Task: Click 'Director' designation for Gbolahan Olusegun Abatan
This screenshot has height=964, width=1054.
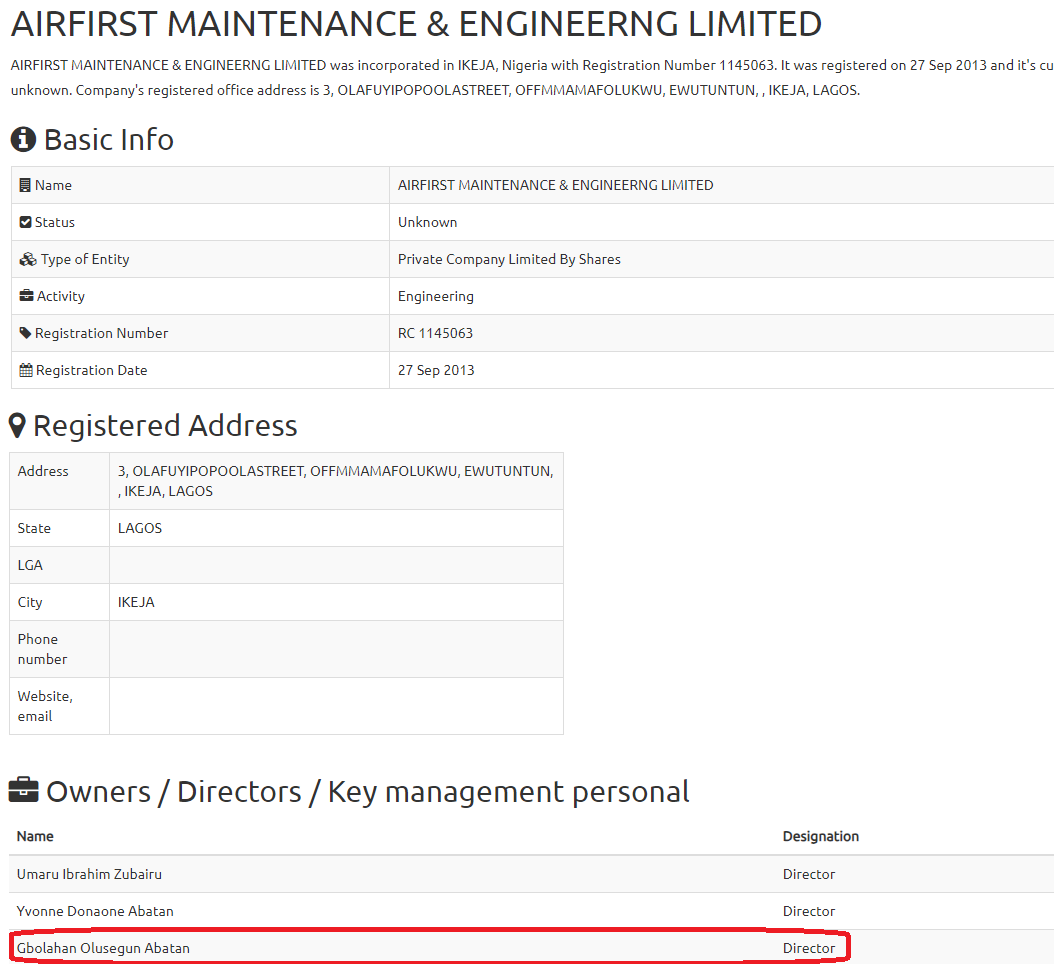Action: (809, 948)
